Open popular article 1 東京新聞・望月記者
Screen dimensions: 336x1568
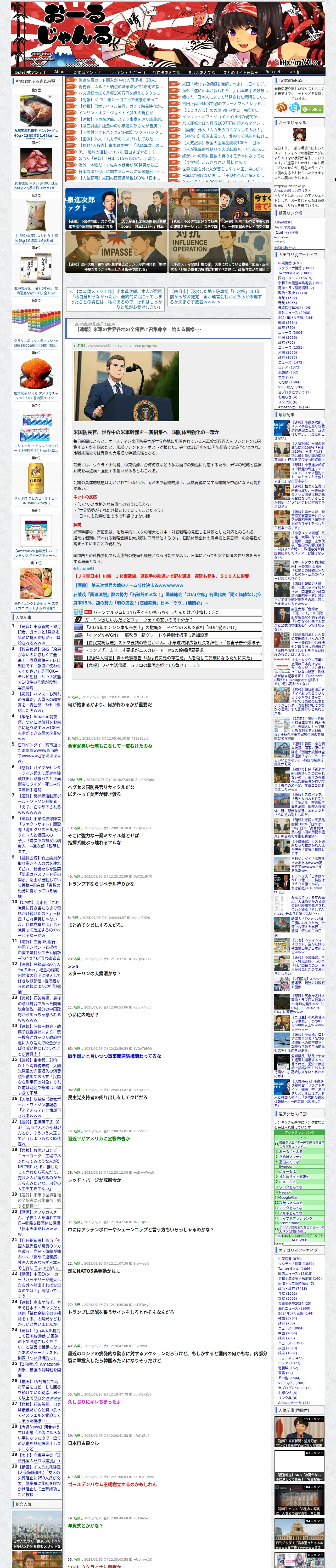pyautogui.click(x=39, y=634)
